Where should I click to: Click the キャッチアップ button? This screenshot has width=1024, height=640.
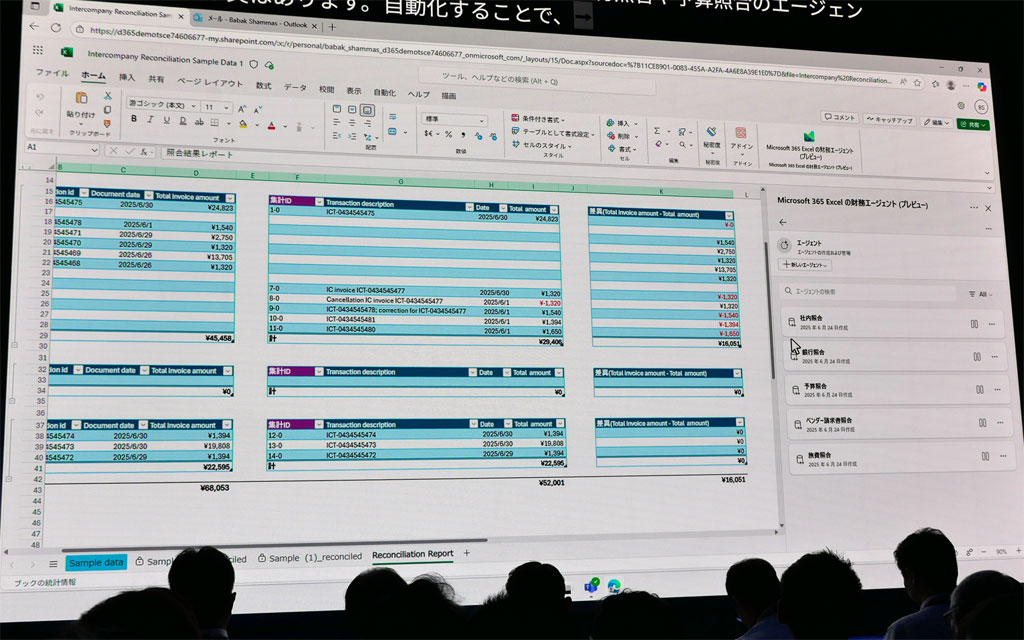889,120
